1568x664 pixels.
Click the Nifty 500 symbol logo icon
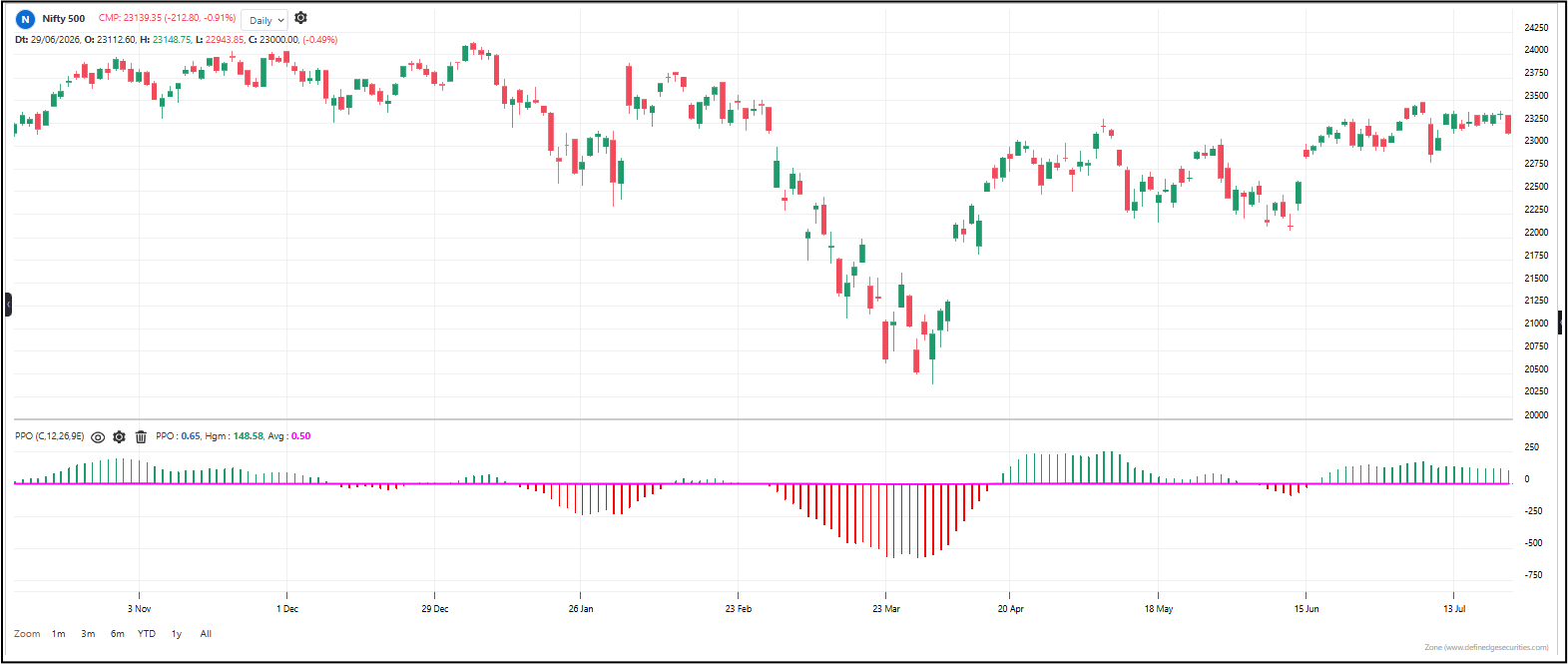26,19
